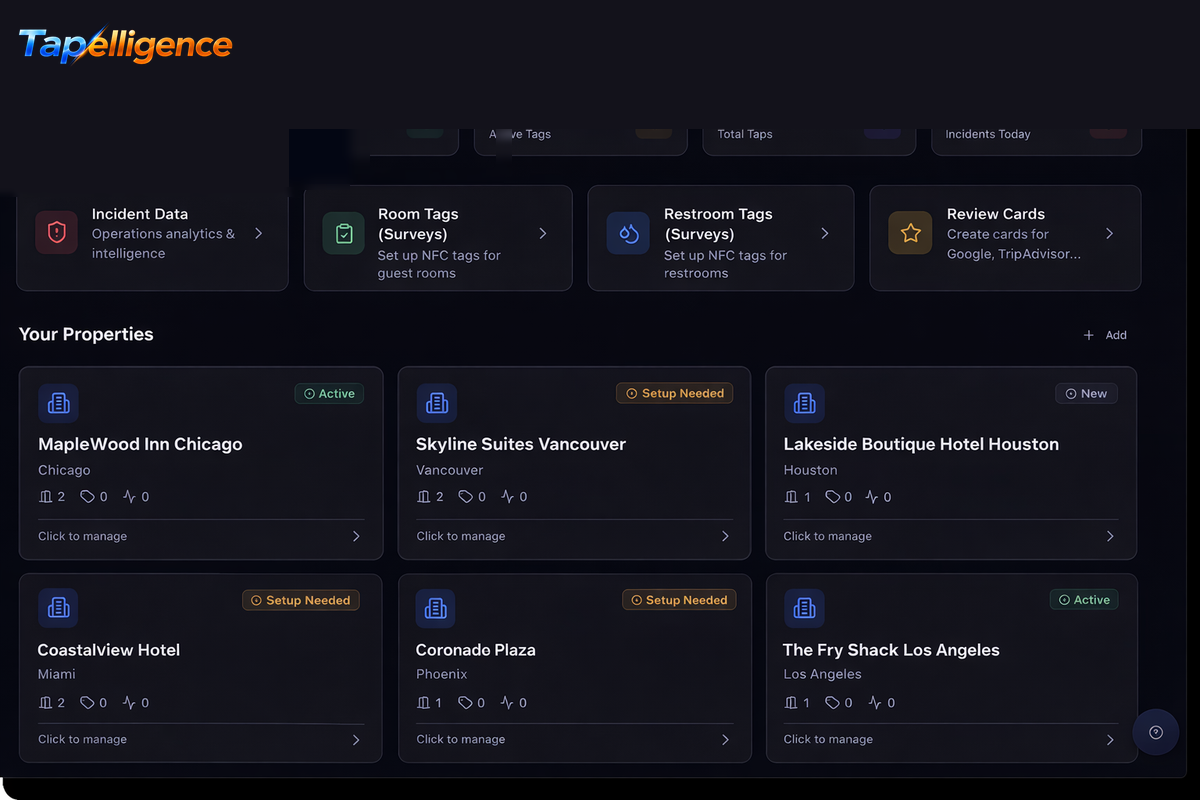
Task: Click the plus icon beside Add
Action: point(1089,335)
